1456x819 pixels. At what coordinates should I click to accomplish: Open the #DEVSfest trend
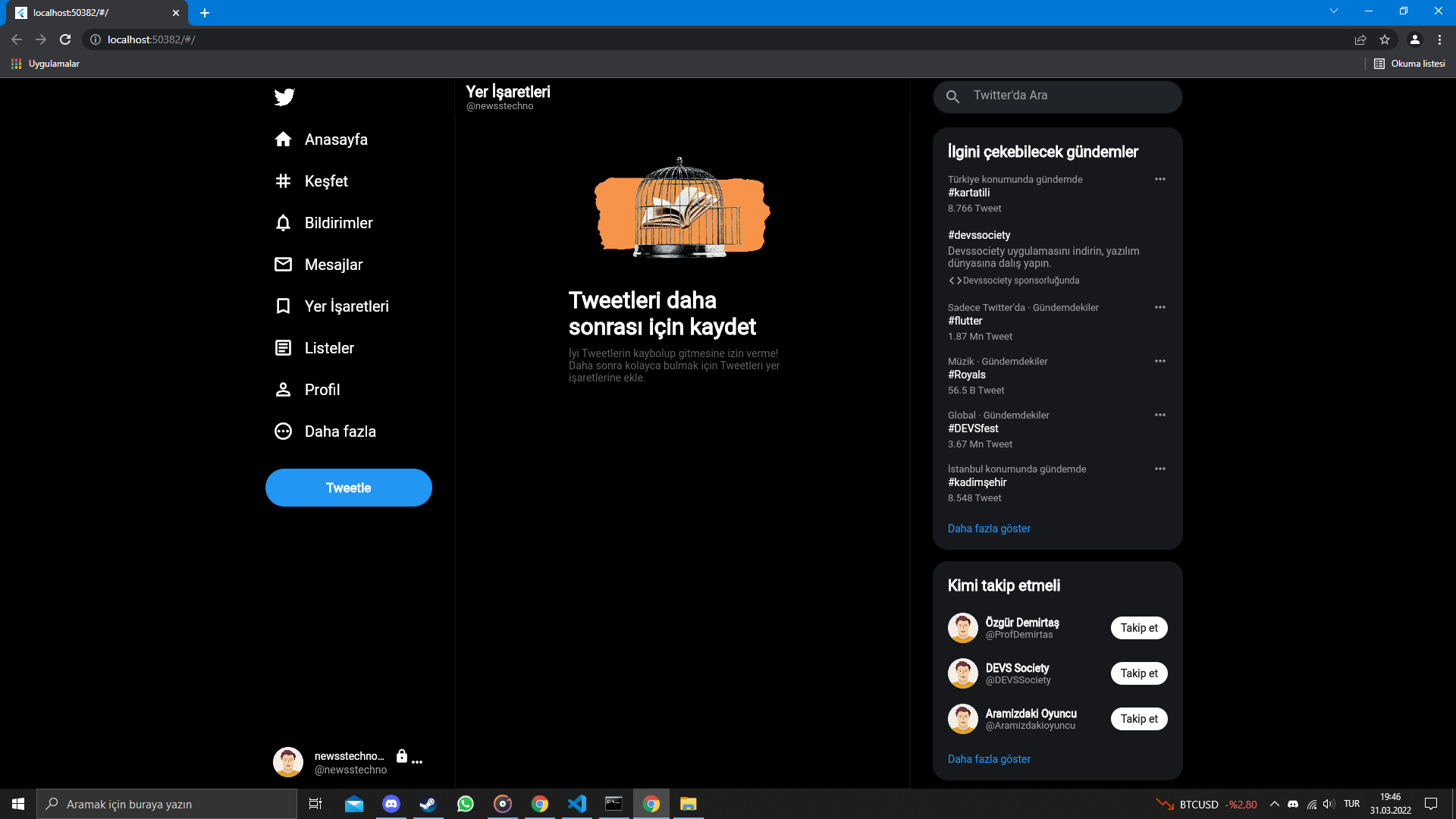(973, 428)
